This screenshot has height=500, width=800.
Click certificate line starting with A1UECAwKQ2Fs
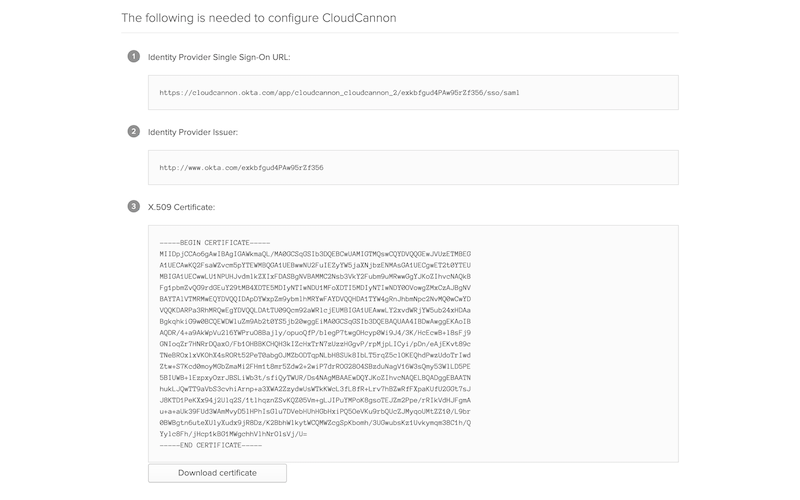click(x=315, y=265)
